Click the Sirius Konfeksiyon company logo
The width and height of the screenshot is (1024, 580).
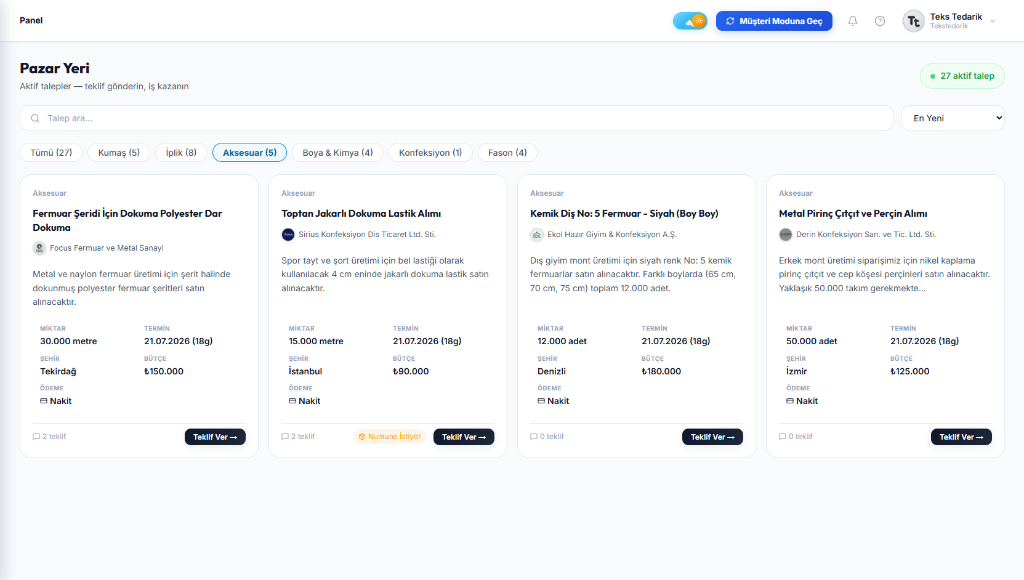288,234
